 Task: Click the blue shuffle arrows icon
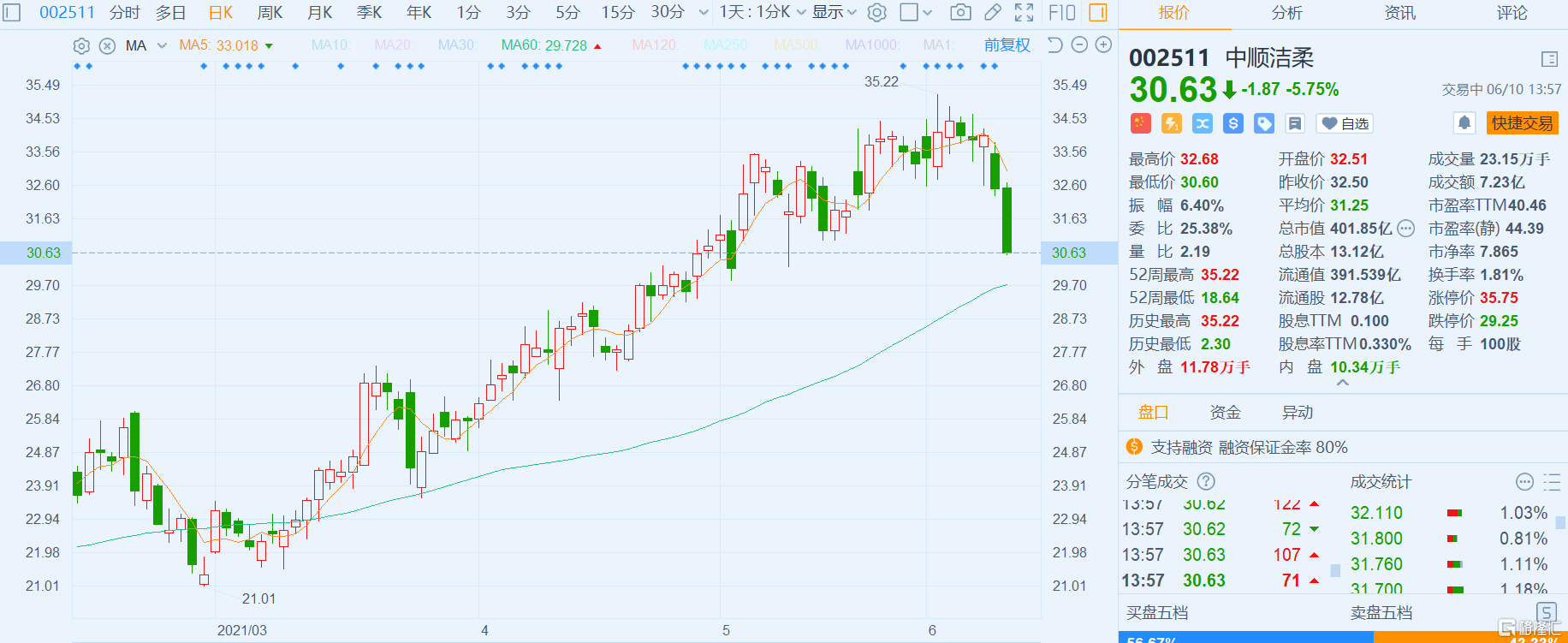[x=1203, y=123]
